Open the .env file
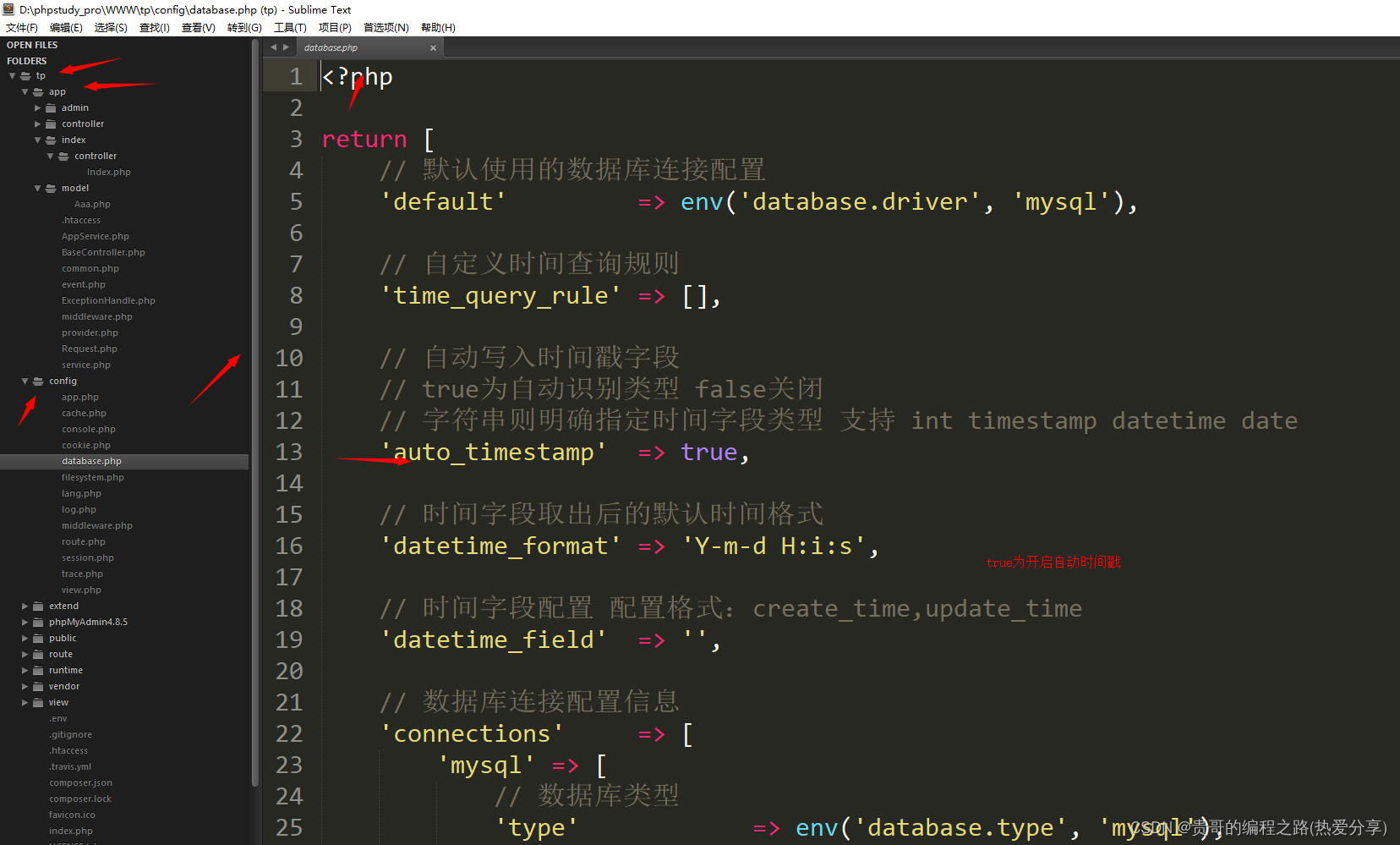1400x845 pixels. 57,719
